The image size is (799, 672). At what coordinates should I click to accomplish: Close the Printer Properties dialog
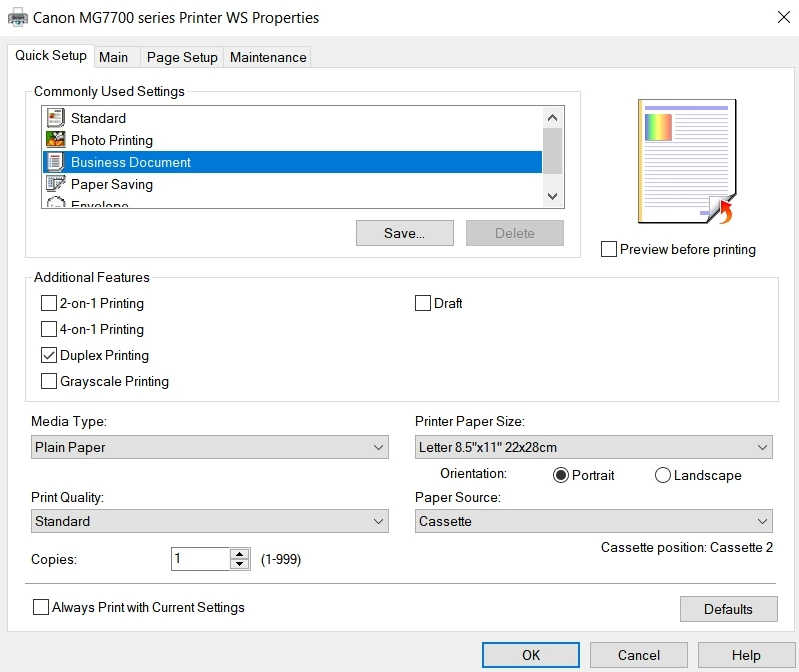784,17
